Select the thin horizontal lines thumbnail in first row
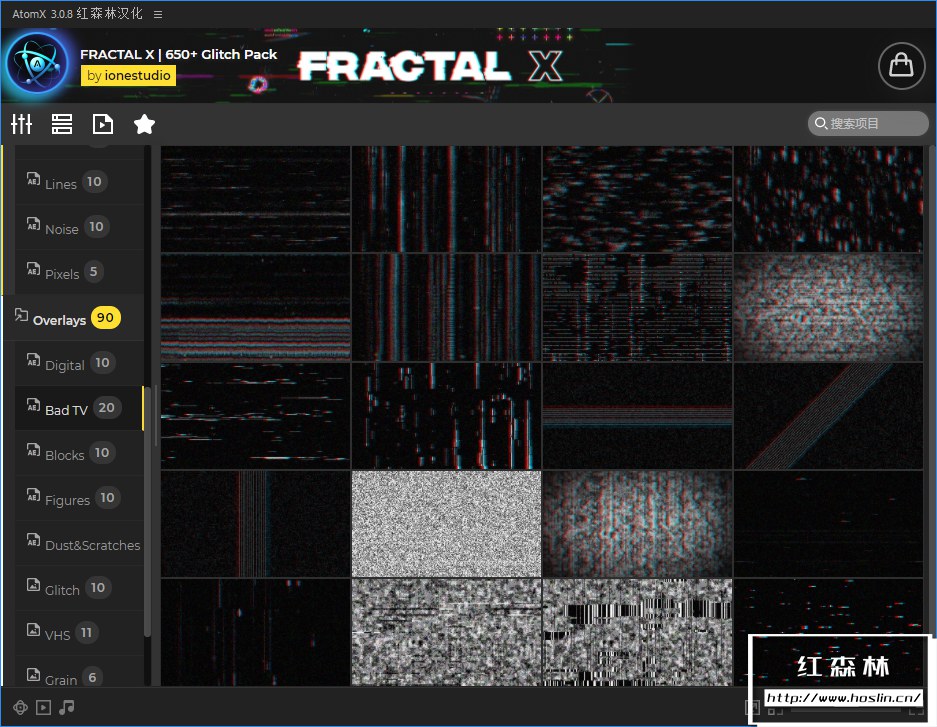This screenshot has width=937, height=727. coord(255,199)
